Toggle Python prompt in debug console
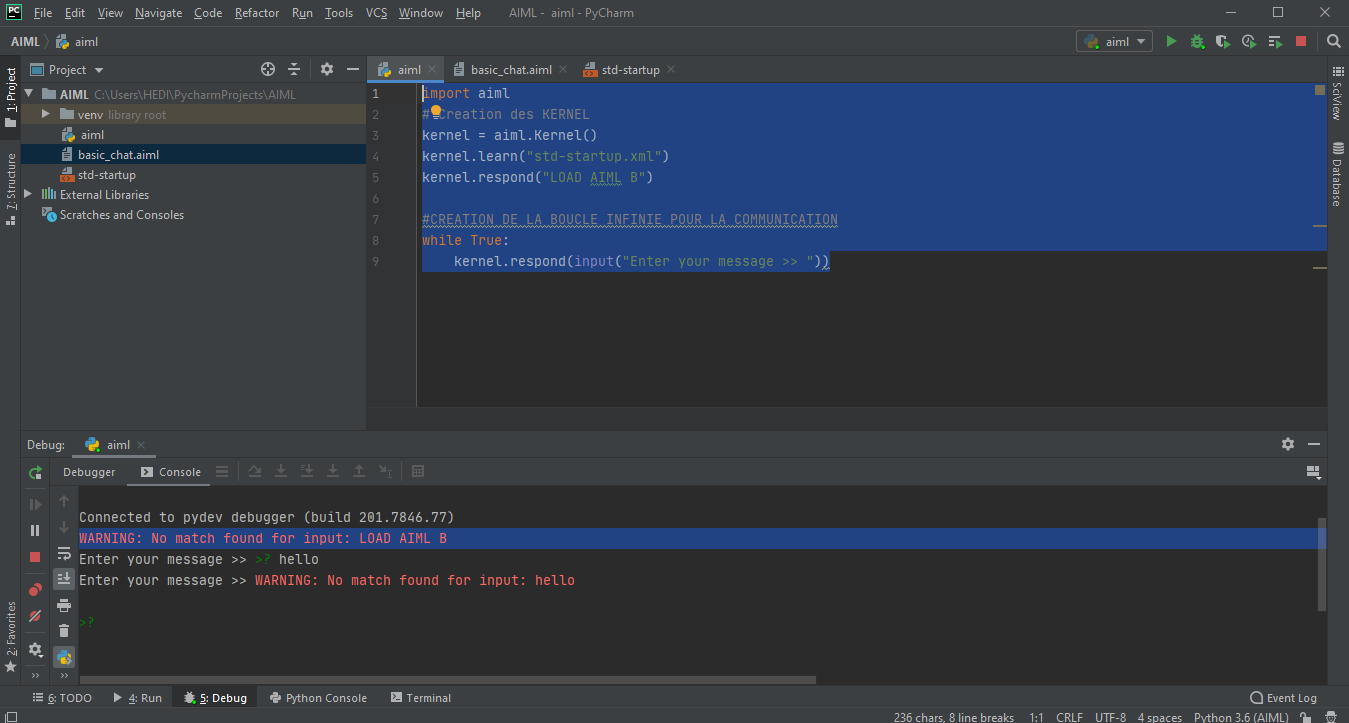This screenshot has height=723, width=1349. tap(64, 657)
